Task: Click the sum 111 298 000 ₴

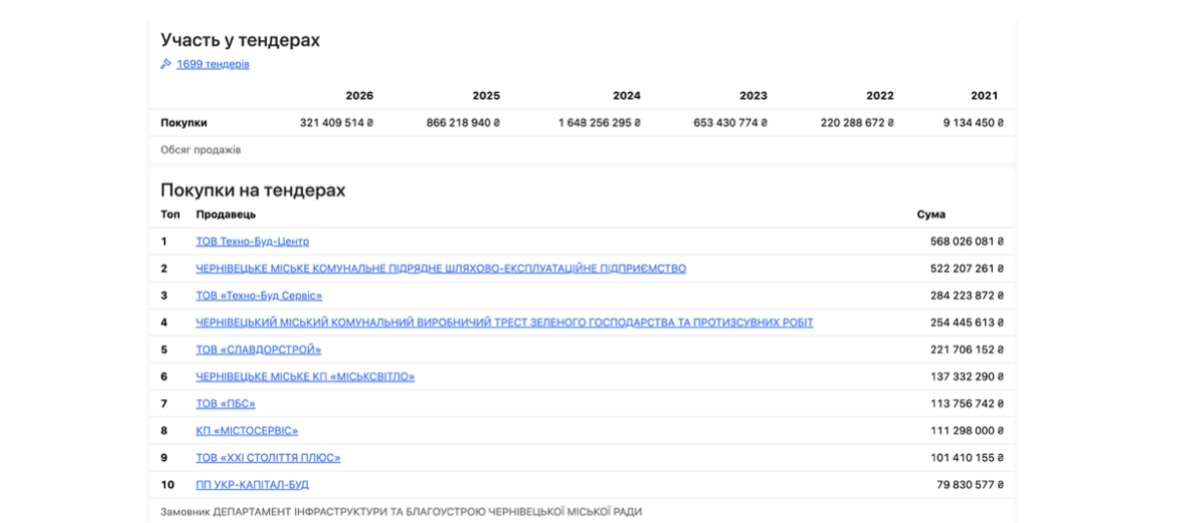Action: (967, 431)
